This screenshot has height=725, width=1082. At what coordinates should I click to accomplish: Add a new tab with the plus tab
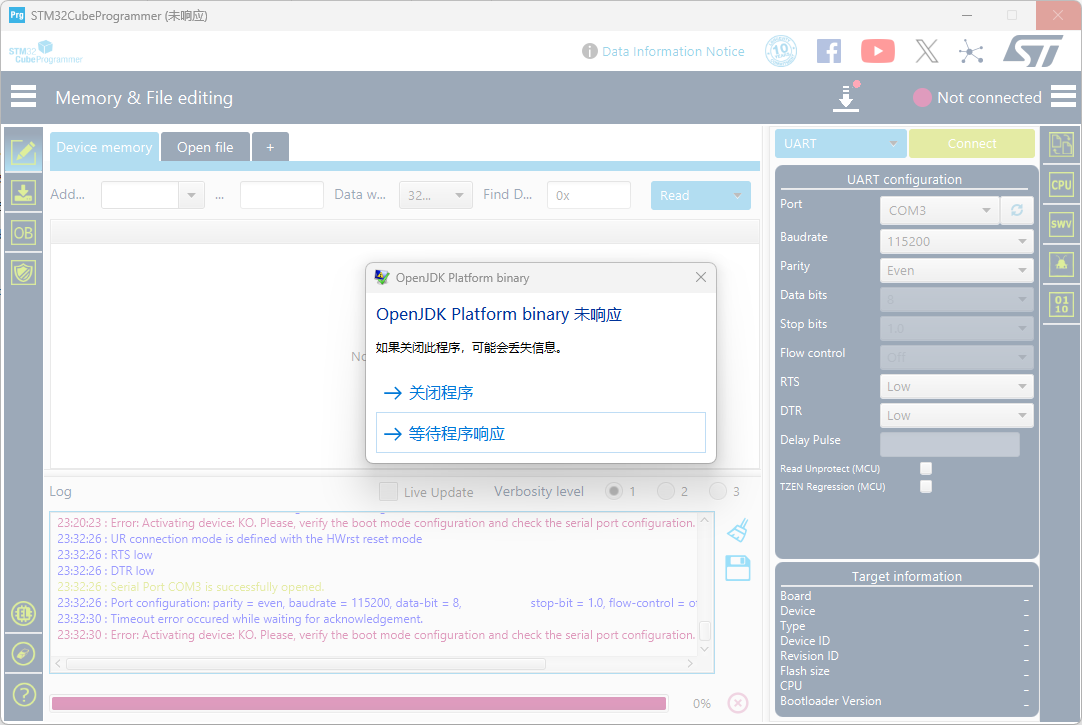[270, 147]
